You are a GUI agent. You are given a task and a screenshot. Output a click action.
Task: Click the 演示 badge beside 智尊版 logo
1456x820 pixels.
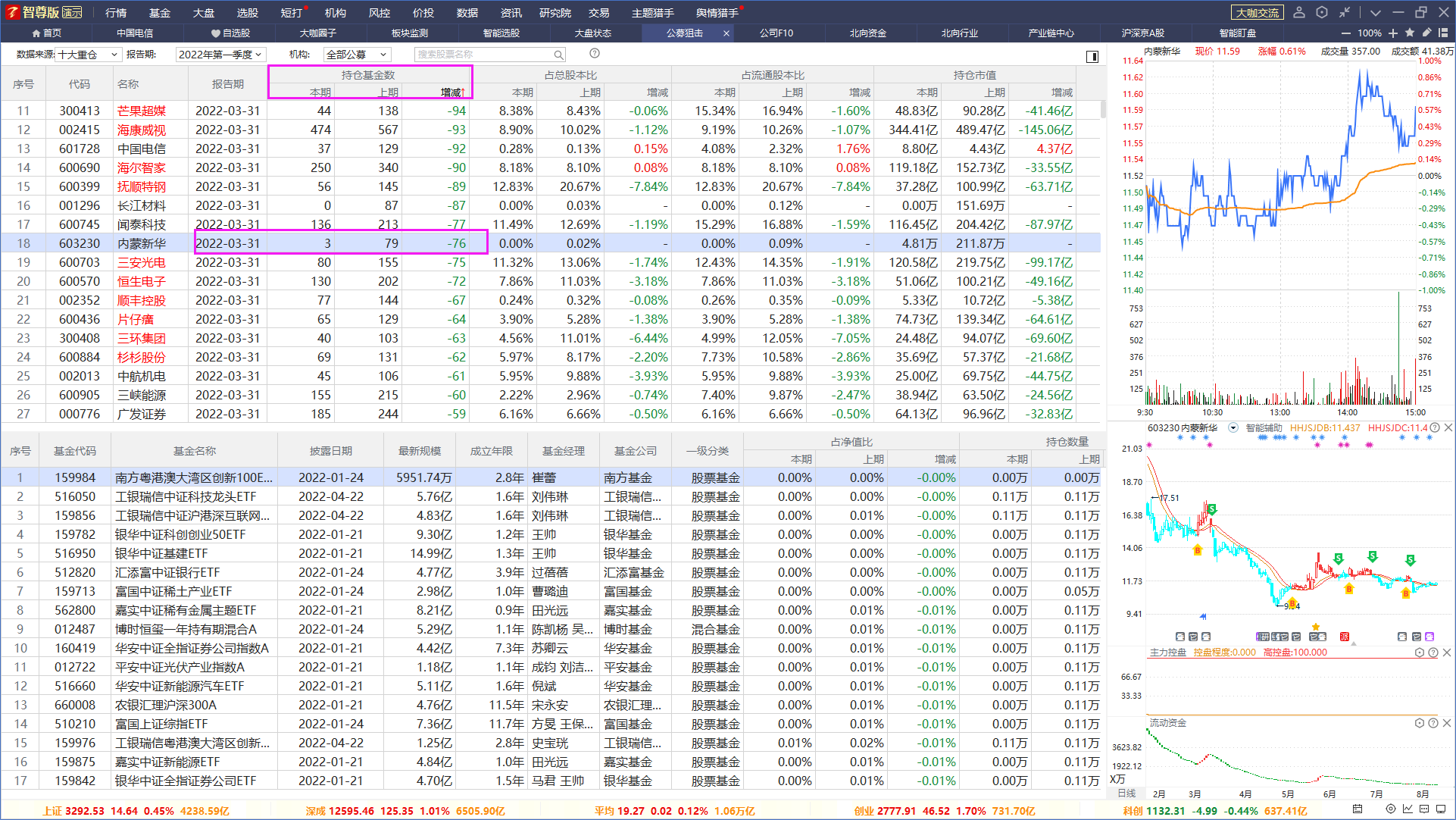click(72, 12)
